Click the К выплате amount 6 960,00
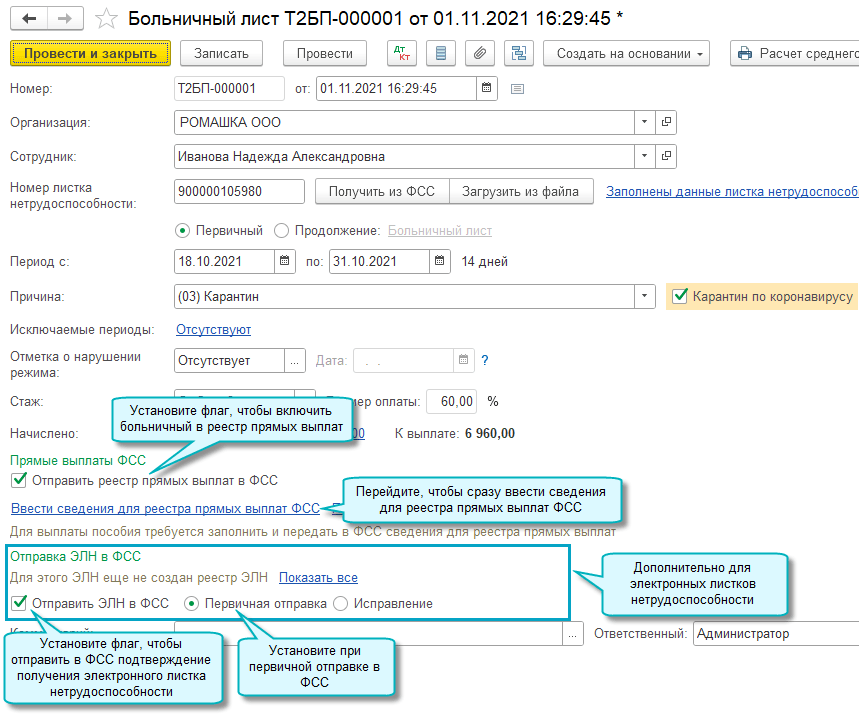 tap(490, 433)
